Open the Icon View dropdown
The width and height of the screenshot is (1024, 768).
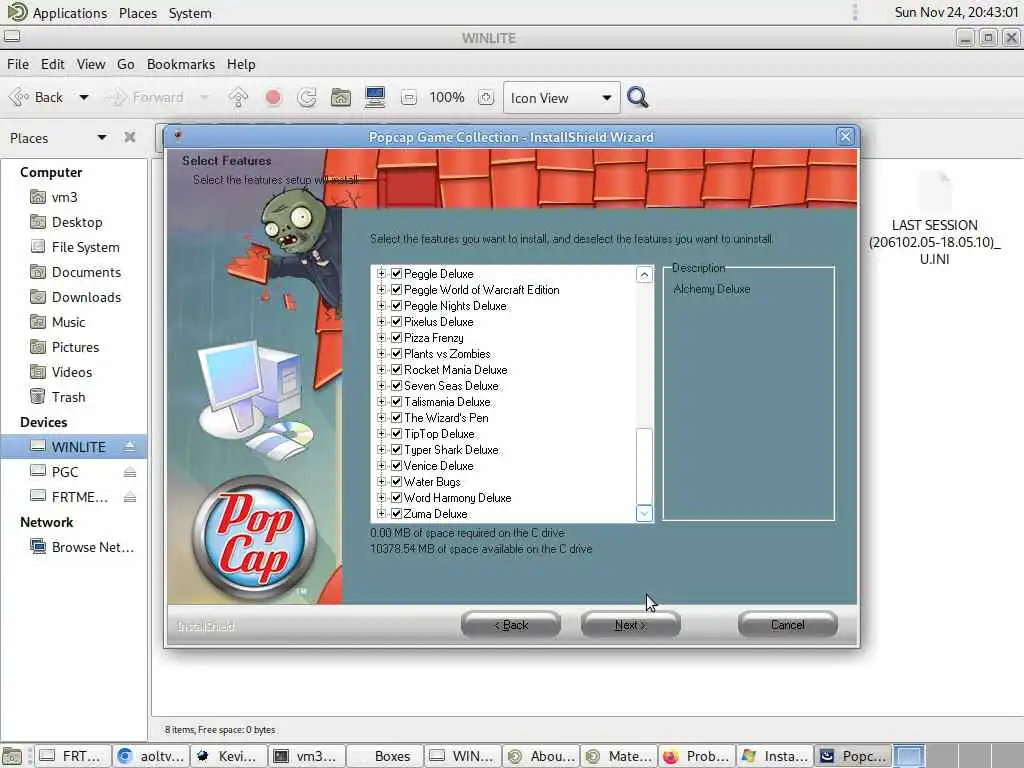(562, 98)
